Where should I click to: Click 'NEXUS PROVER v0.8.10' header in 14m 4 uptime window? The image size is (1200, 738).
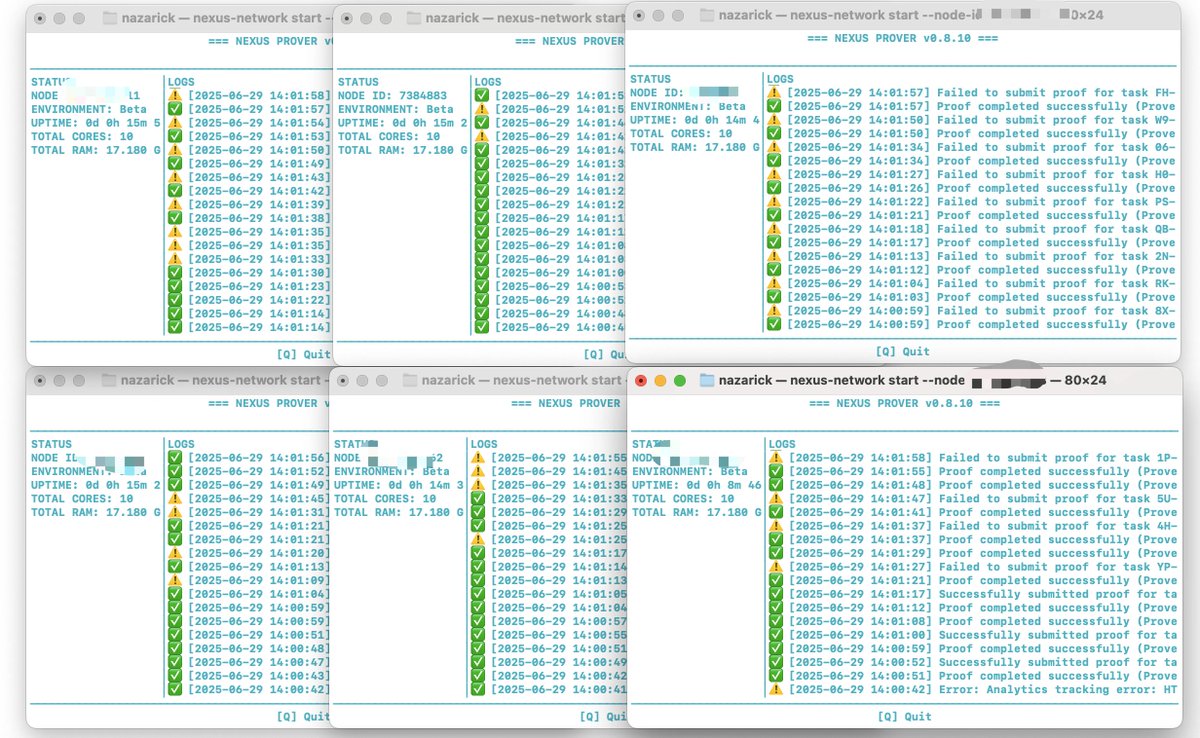click(x=904, y=38)
